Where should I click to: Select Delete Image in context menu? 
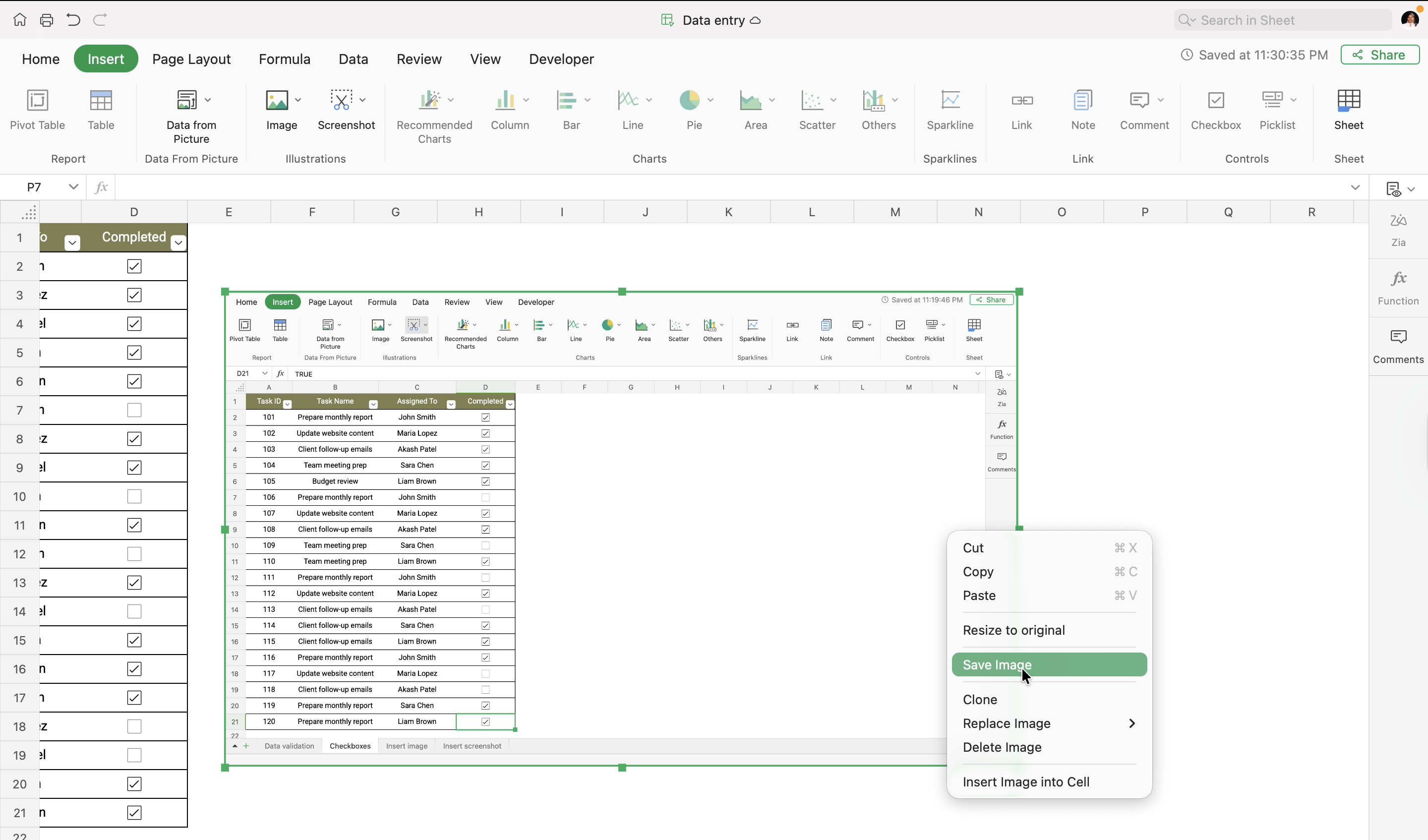(x=1002, y=747)
